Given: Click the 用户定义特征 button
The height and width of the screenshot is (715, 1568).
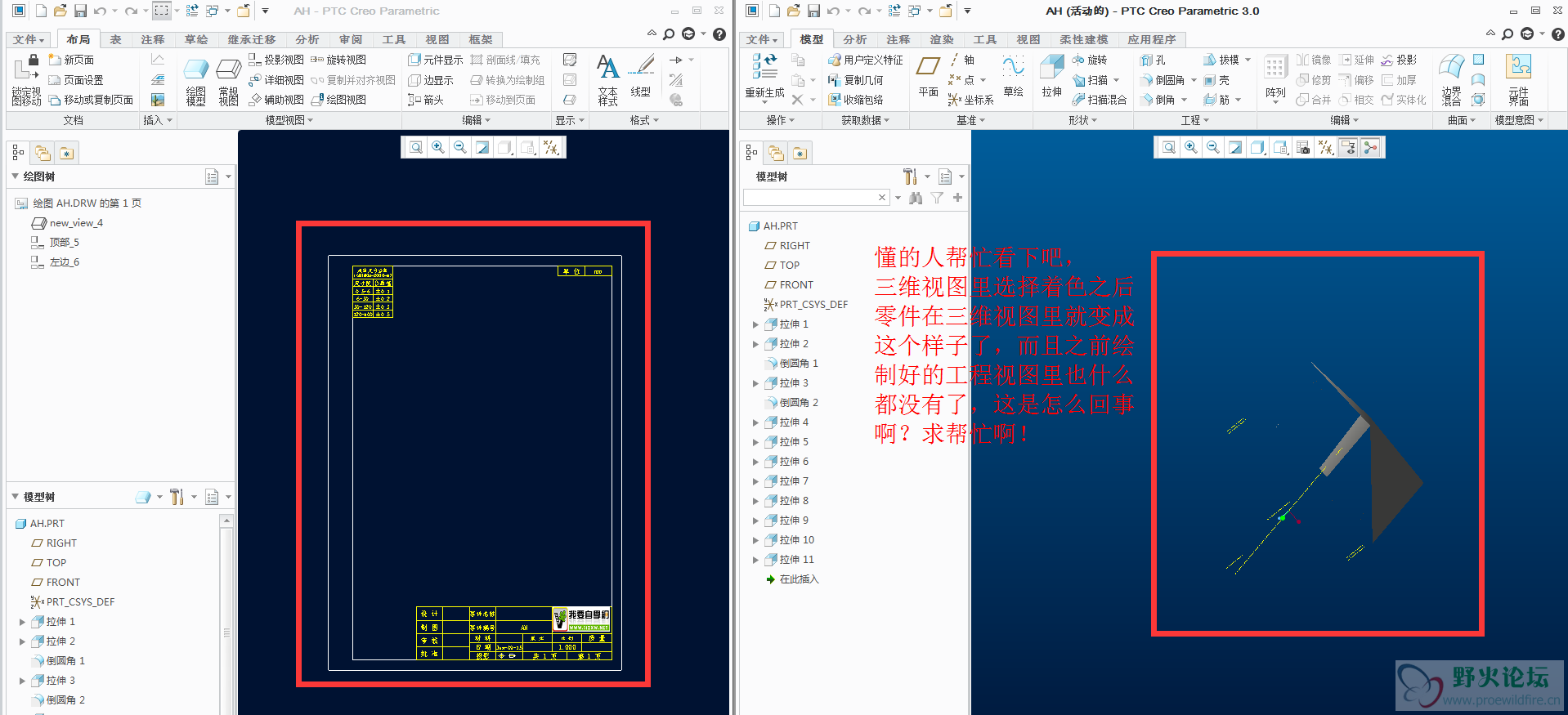Looking at the screenshot, I should (866, 60).
